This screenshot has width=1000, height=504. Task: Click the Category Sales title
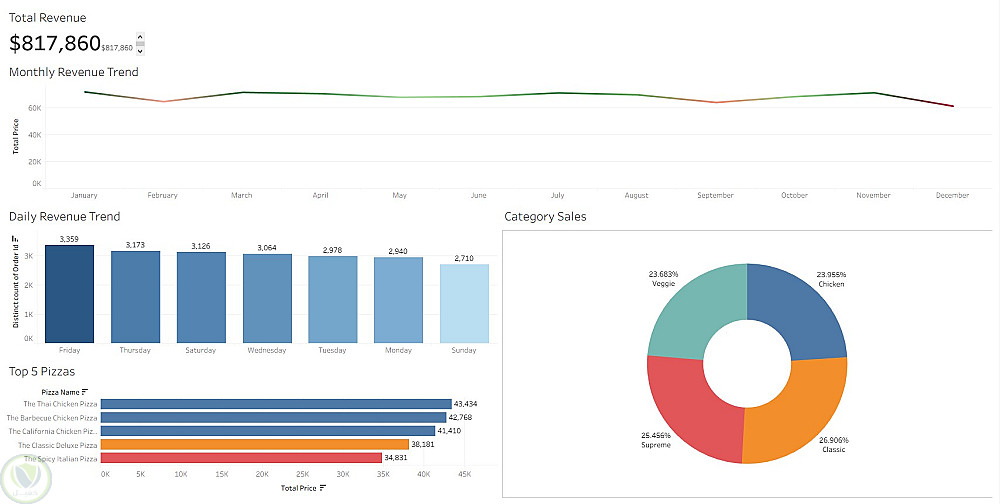coord(545,217)
